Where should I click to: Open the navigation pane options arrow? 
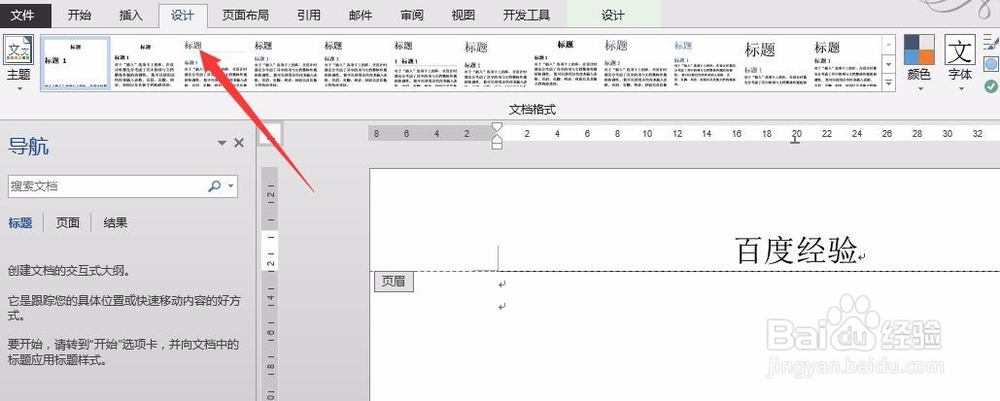coord(222,143)
